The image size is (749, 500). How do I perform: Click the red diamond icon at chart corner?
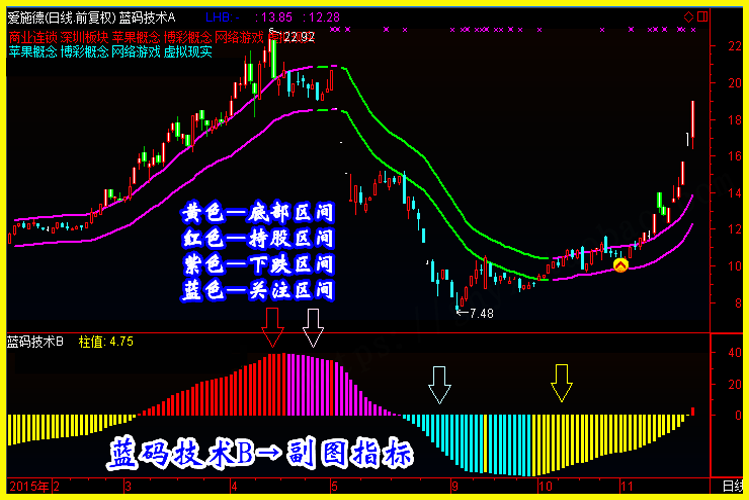[x=688, y=17]
